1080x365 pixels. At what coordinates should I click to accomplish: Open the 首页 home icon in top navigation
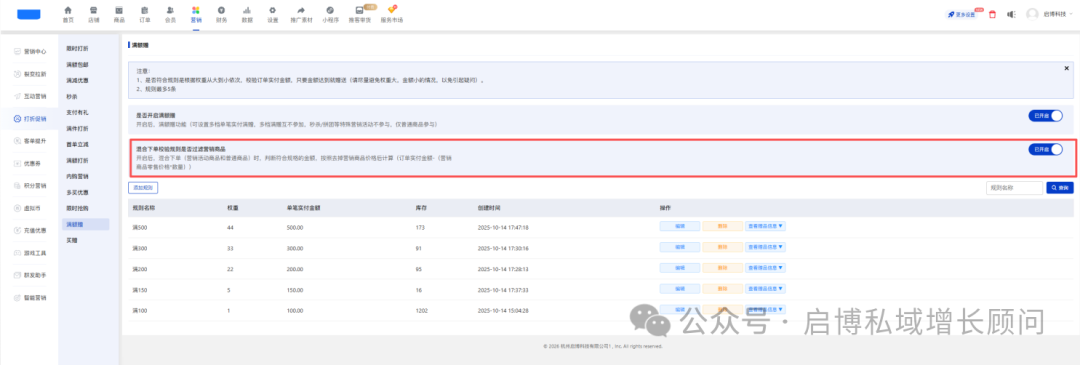tap(68, 10)
